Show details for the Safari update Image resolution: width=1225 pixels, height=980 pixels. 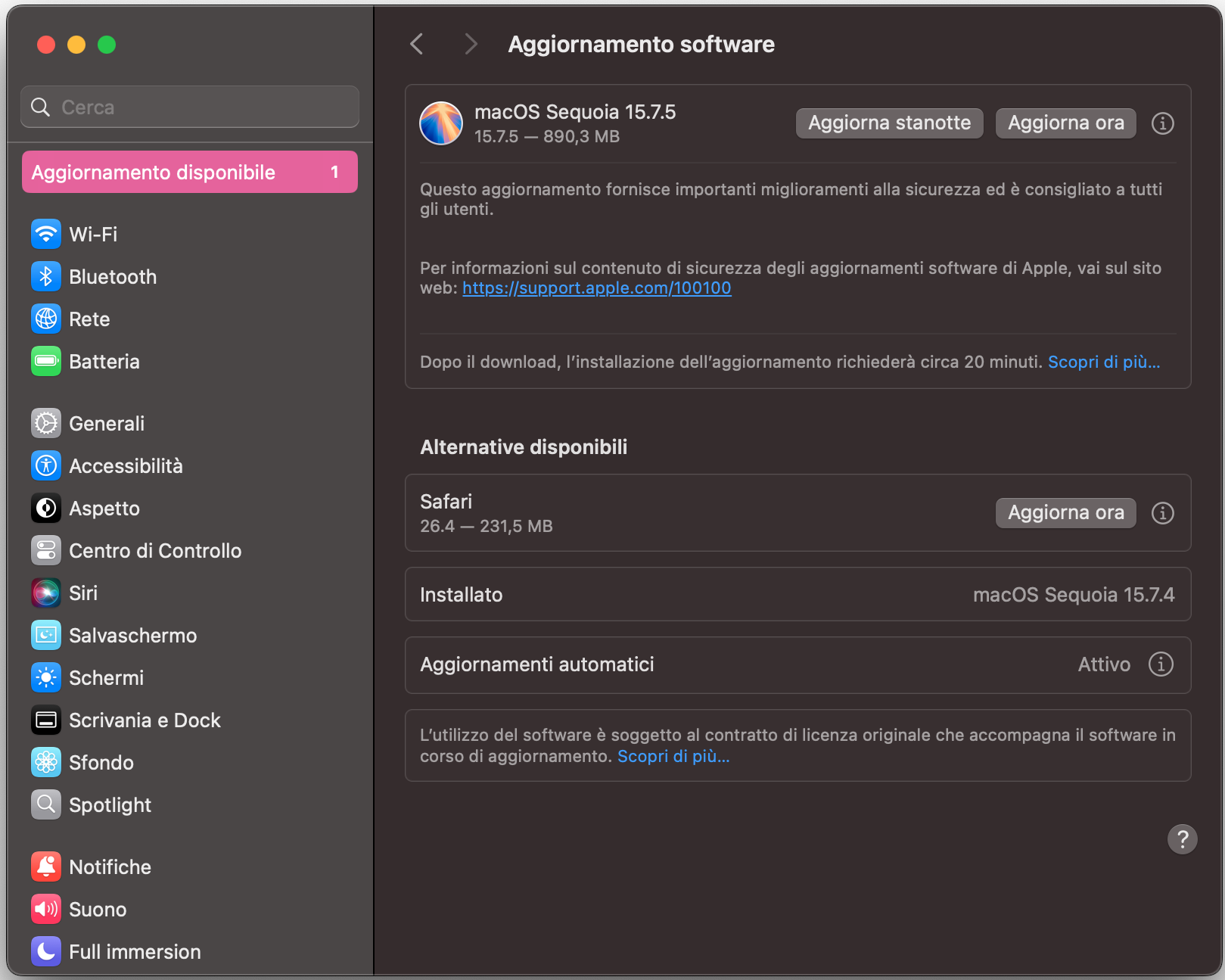pyautogui.click(x=1162, y=513)
